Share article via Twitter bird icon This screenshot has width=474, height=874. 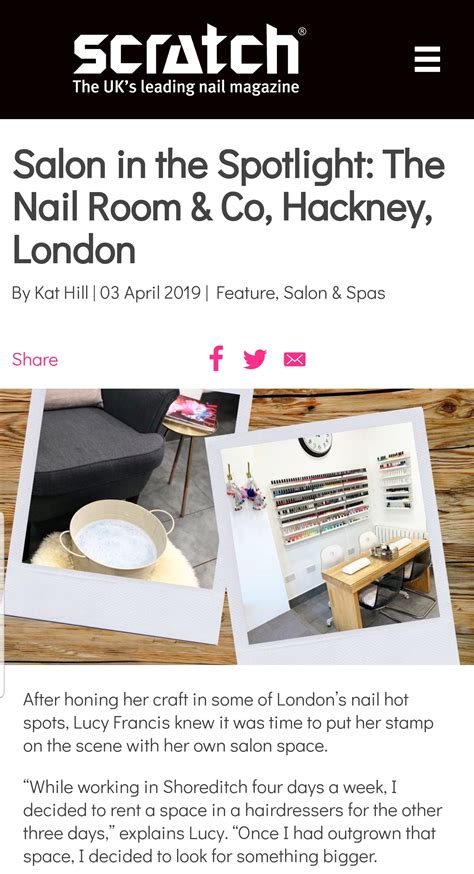(x=255, y=359)
